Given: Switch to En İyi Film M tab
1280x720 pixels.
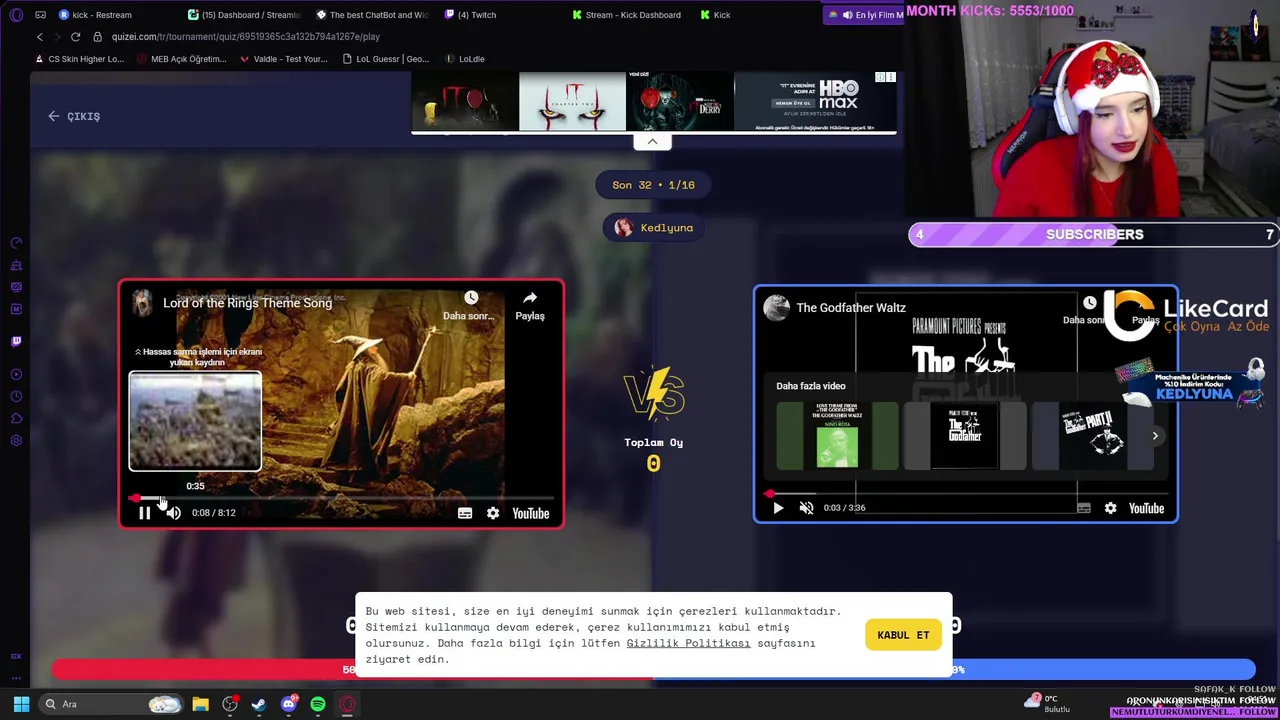Looking at the screenshot, I should tap(866, 15).
